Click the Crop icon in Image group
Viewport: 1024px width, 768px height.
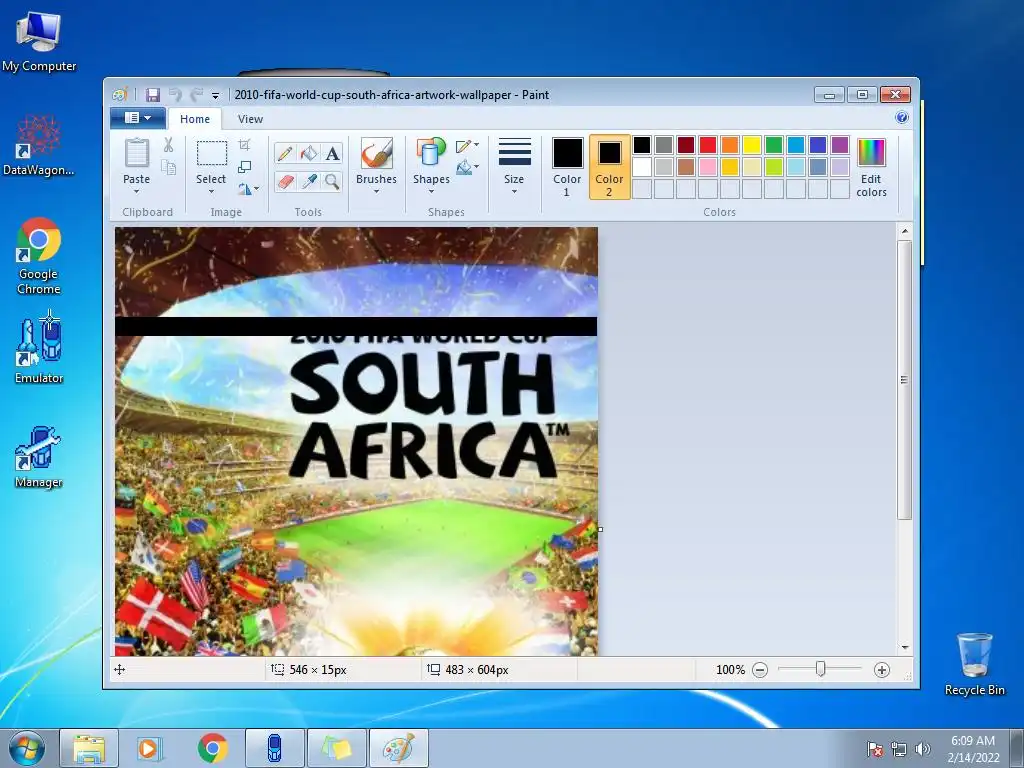click(244, 144)
